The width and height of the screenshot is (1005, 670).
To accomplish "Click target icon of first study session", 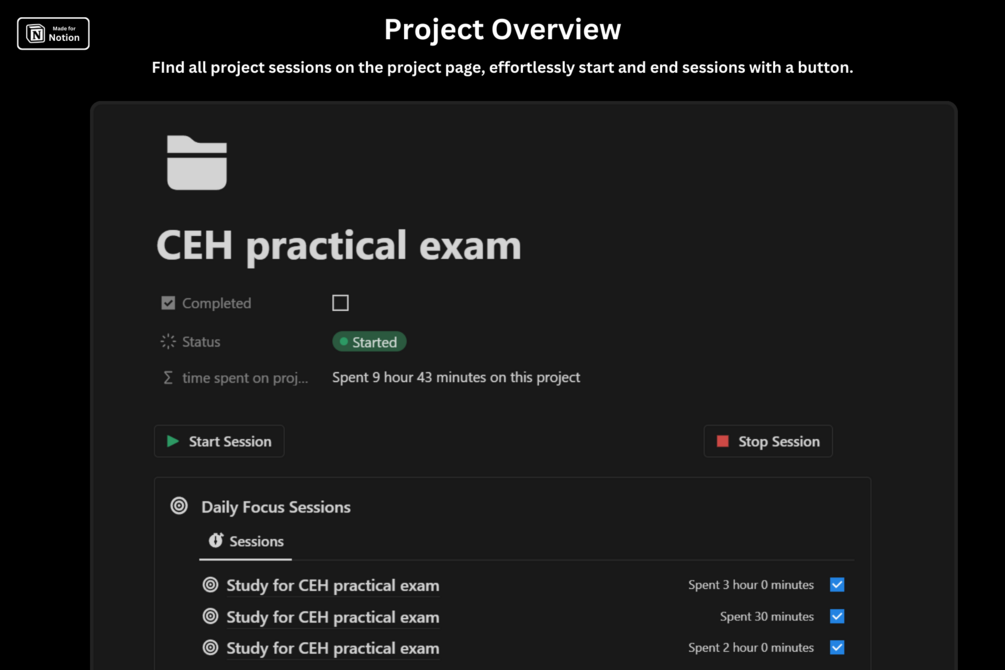I will [x=210, y=585].
